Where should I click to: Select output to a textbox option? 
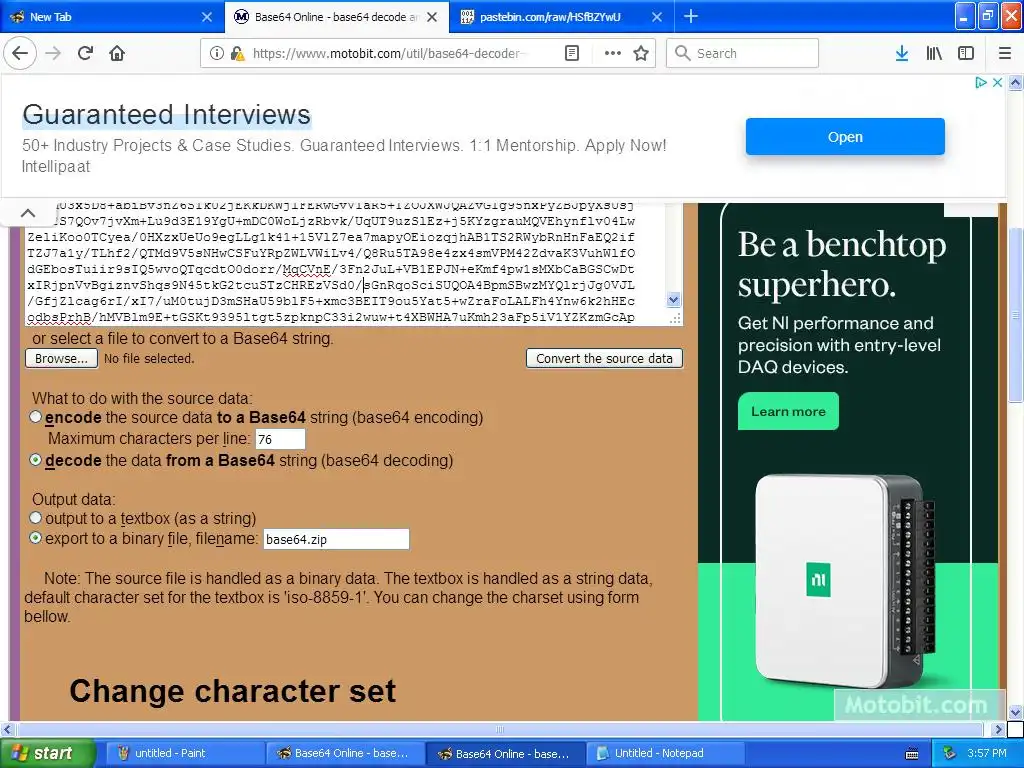coord(35,518)
